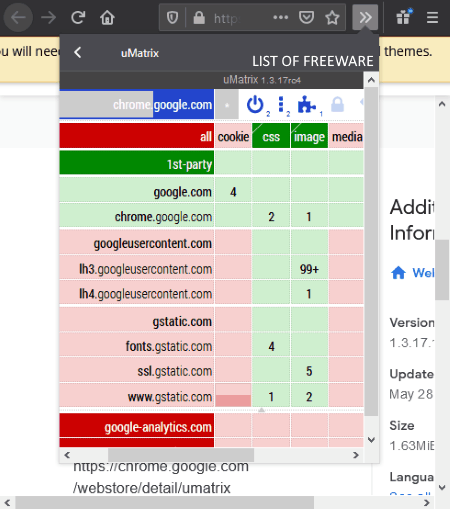Toggle the cookie column header

point(233,136)
